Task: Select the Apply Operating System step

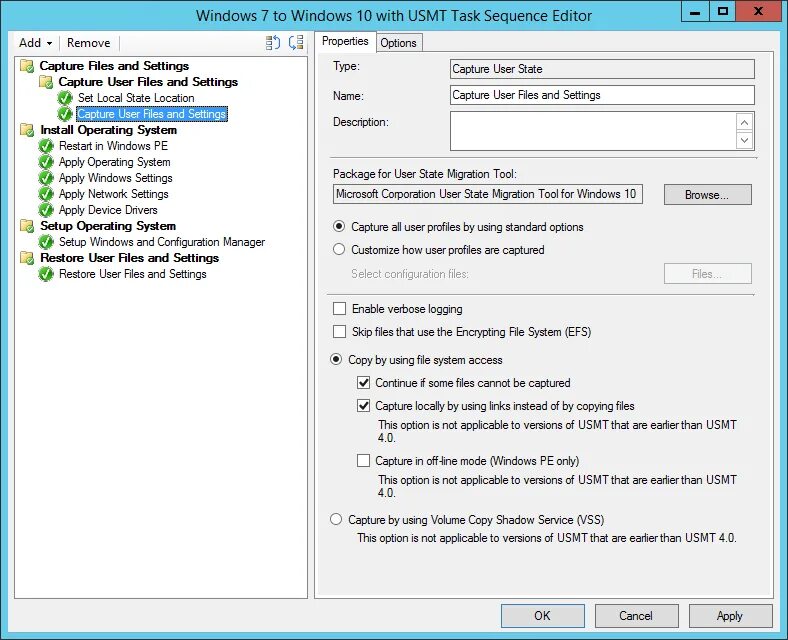Action: pos(115,162)
